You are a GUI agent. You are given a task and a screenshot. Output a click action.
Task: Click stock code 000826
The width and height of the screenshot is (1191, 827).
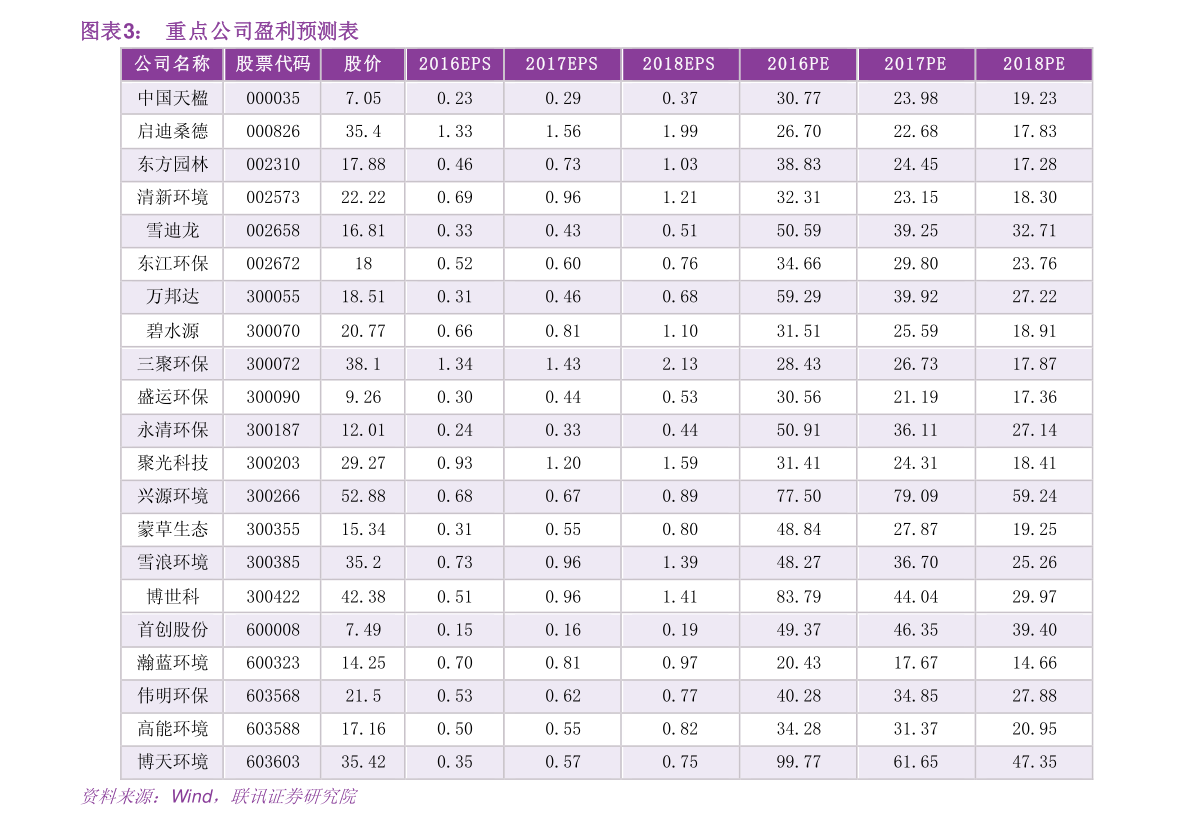pos(273,131)
